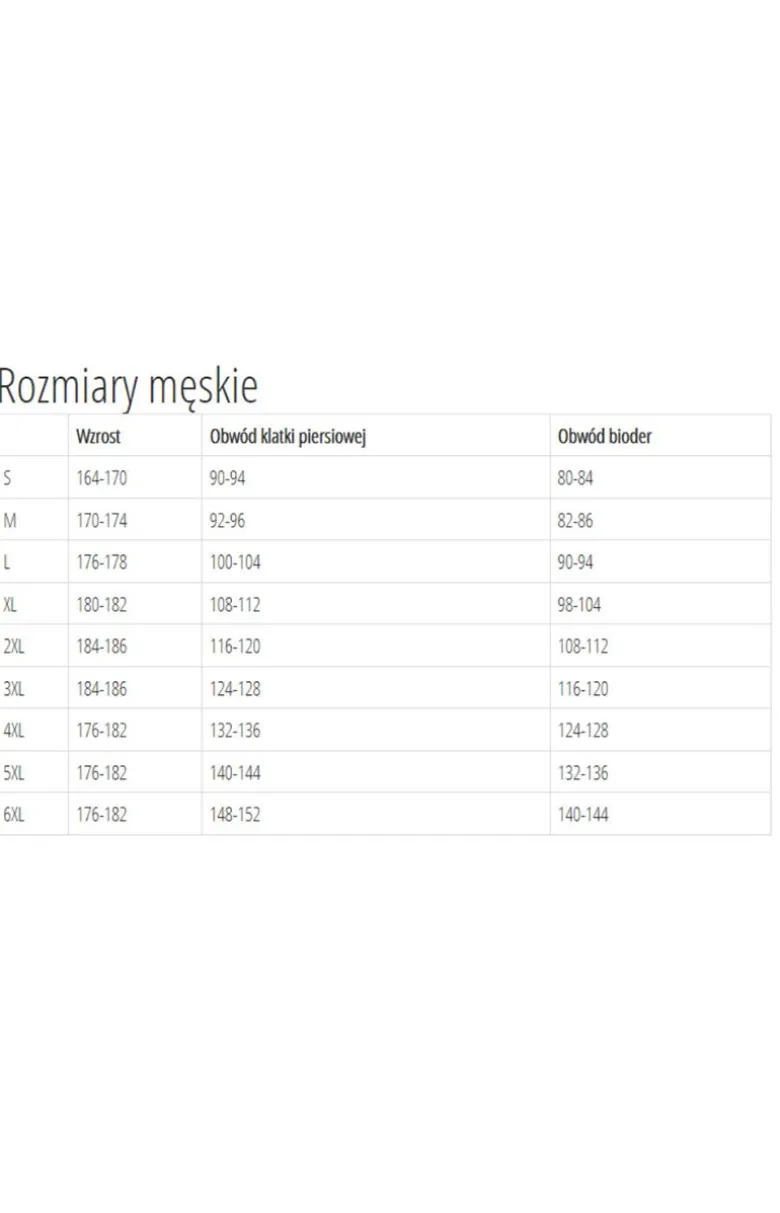Click the 4XL size row label
Image resolution: width=780 pixels, height=1213 pixels.
click(14, 730)
